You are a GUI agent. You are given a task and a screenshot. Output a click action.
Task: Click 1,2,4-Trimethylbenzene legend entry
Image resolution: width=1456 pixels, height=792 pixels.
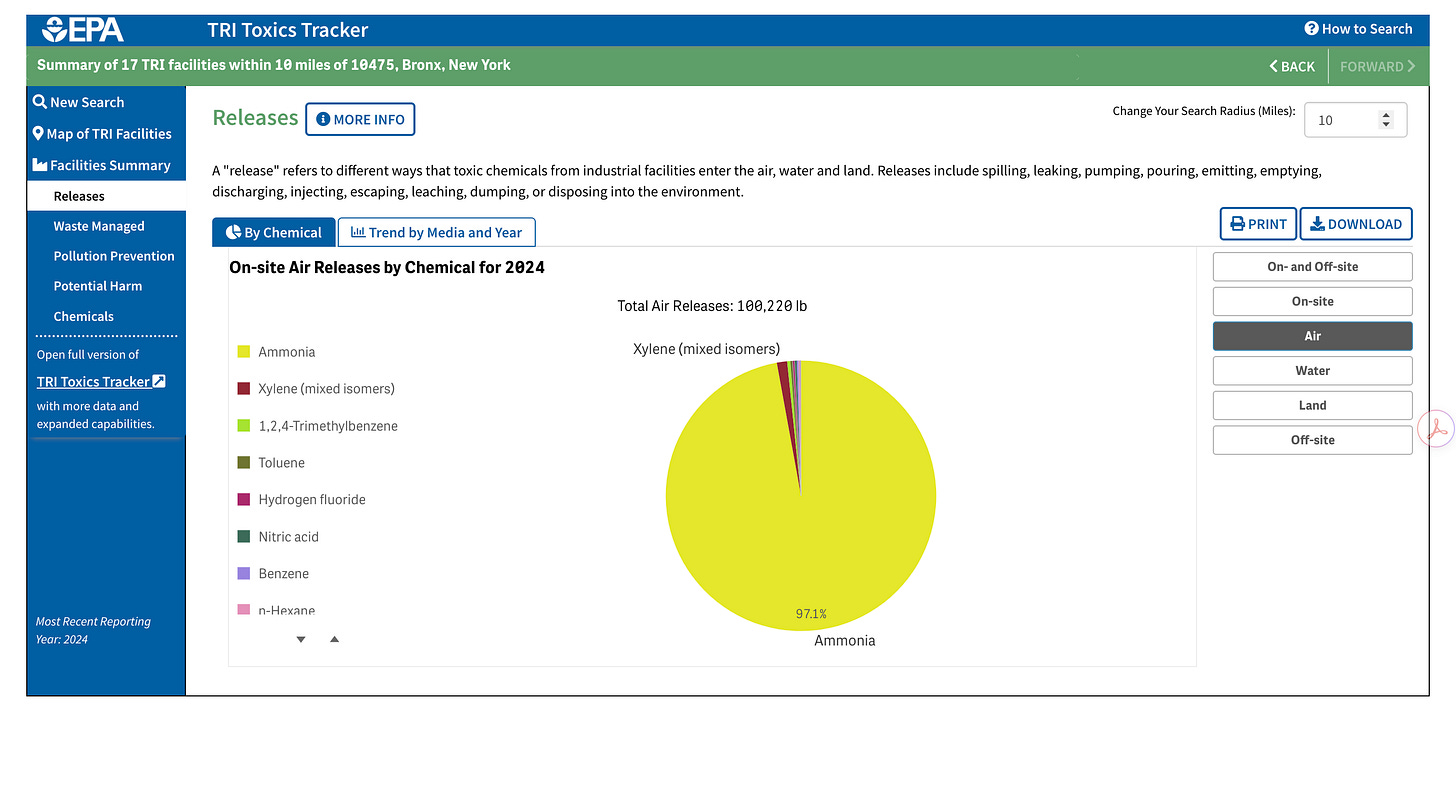tap(317, 426)
